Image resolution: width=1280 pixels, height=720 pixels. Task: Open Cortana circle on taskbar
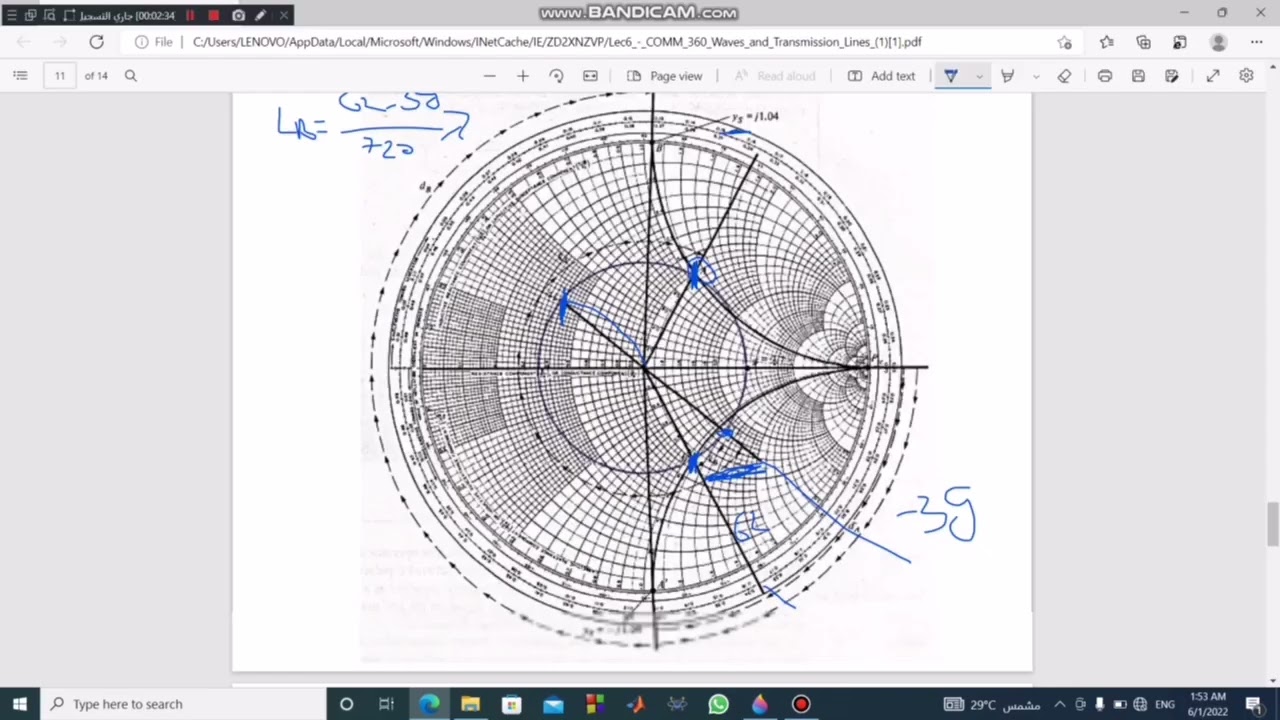(346, 704)
